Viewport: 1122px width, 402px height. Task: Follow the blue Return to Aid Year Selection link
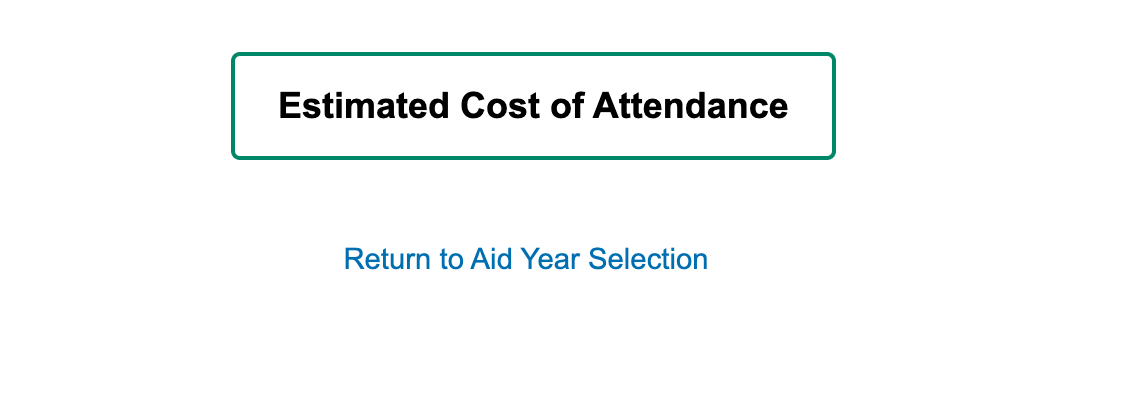pos(526,259)
